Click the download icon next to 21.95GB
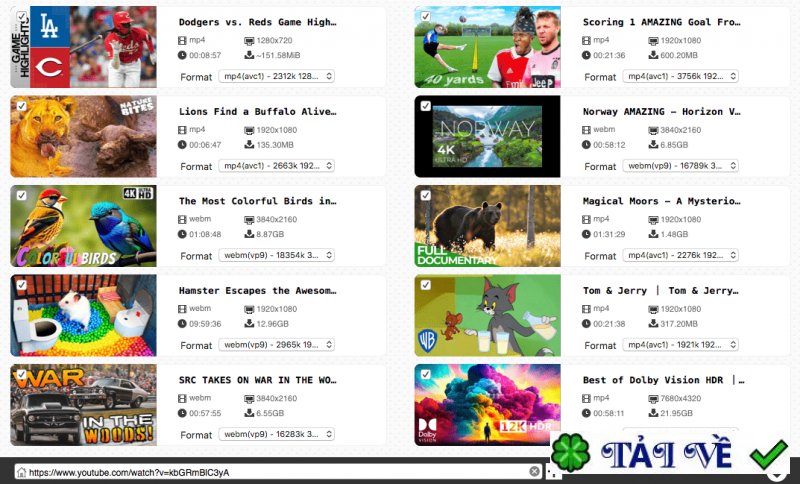 pos(653,413)
